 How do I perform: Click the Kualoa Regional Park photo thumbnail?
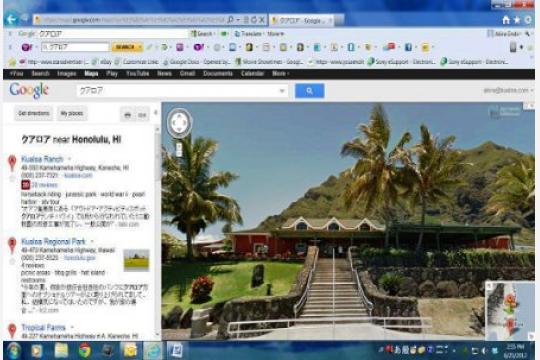coord(136,259)
